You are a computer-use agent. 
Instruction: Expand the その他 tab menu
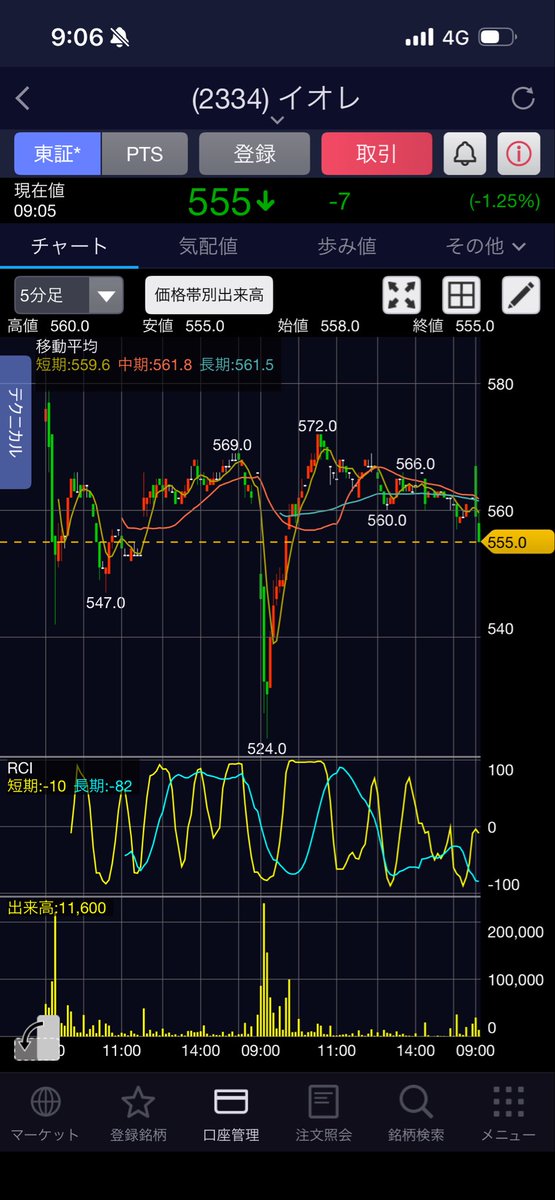[x=485, y=245]
